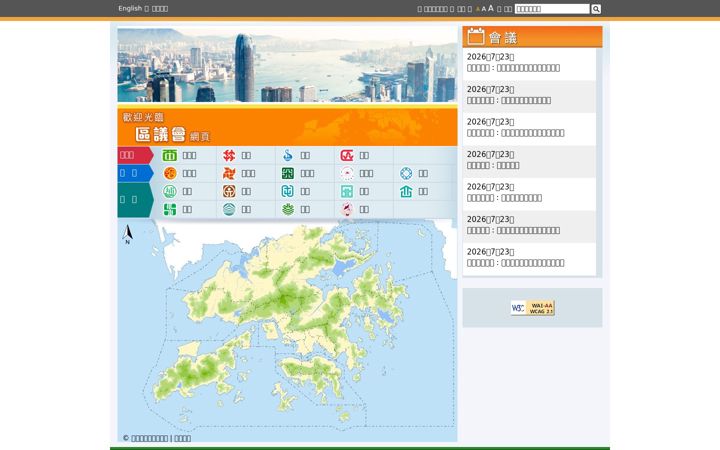Click the magnifier search button
Screen dimensions: 720x450
coord(596,9)
